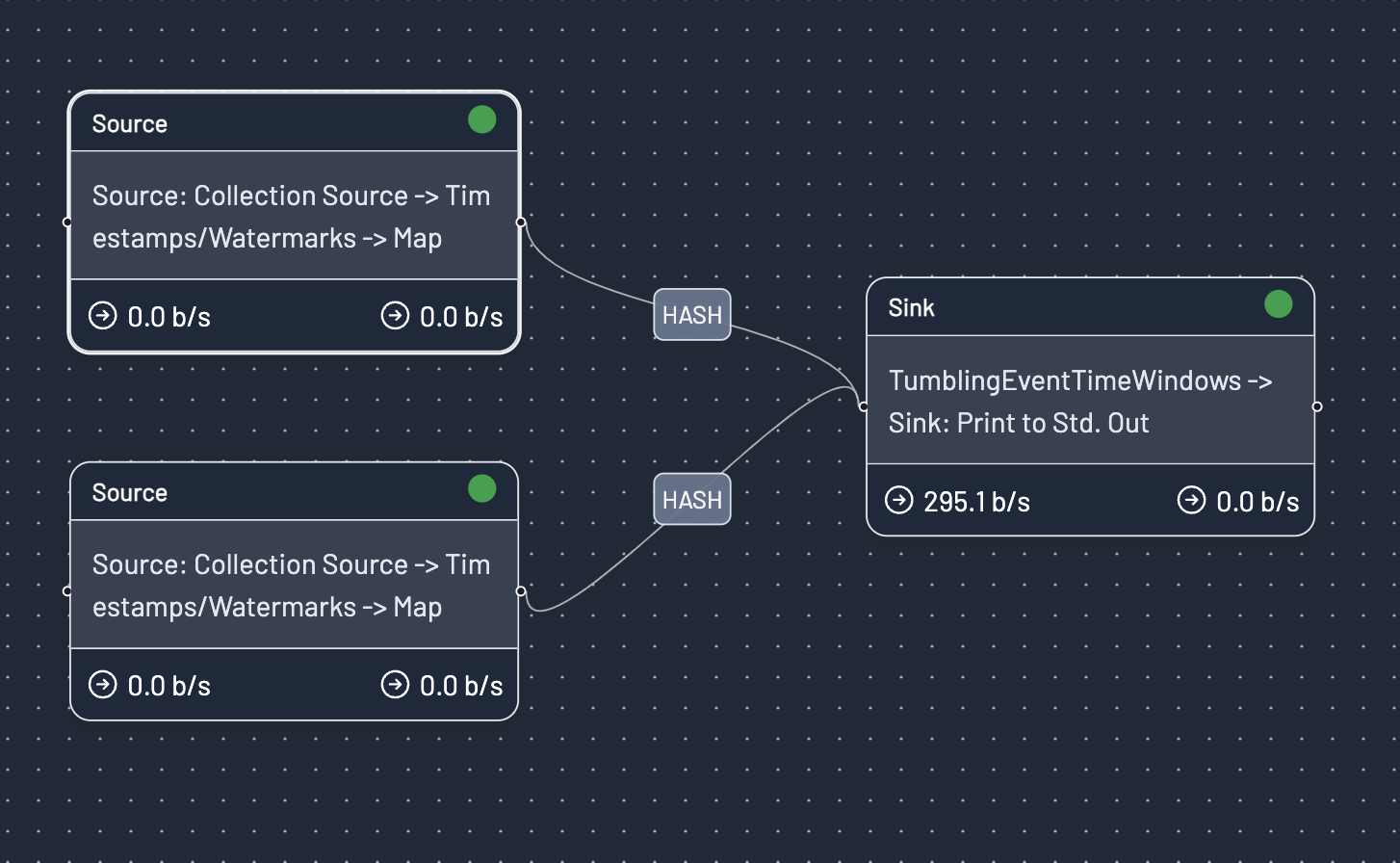The width and height of the screenshot is (1400, 863).
Task: Click the output port of the Sink node
Action: pos(1317,405)
